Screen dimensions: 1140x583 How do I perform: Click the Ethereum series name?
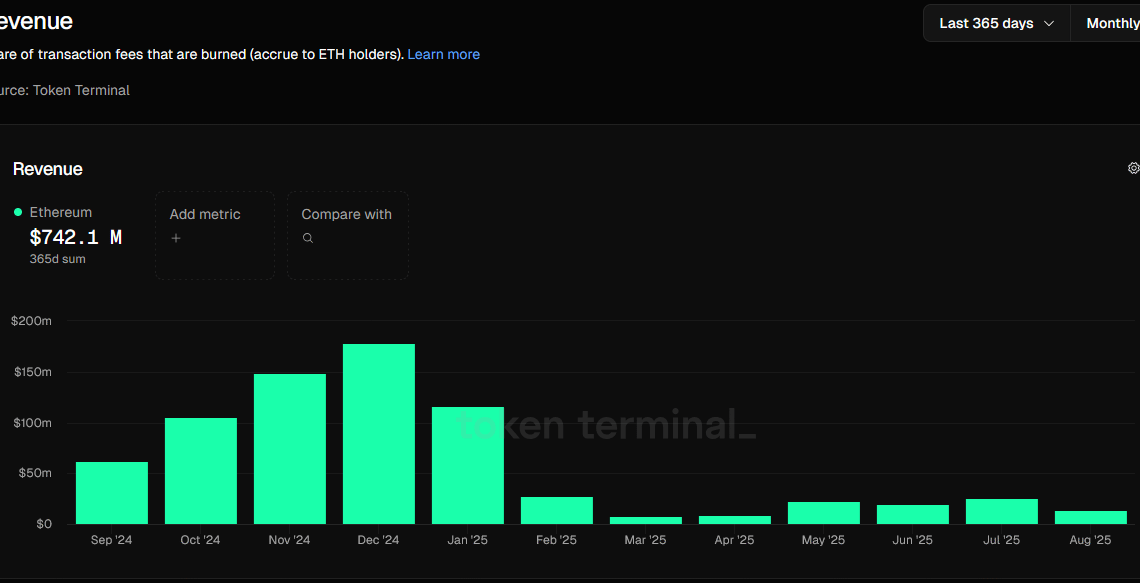coord(60,212)
